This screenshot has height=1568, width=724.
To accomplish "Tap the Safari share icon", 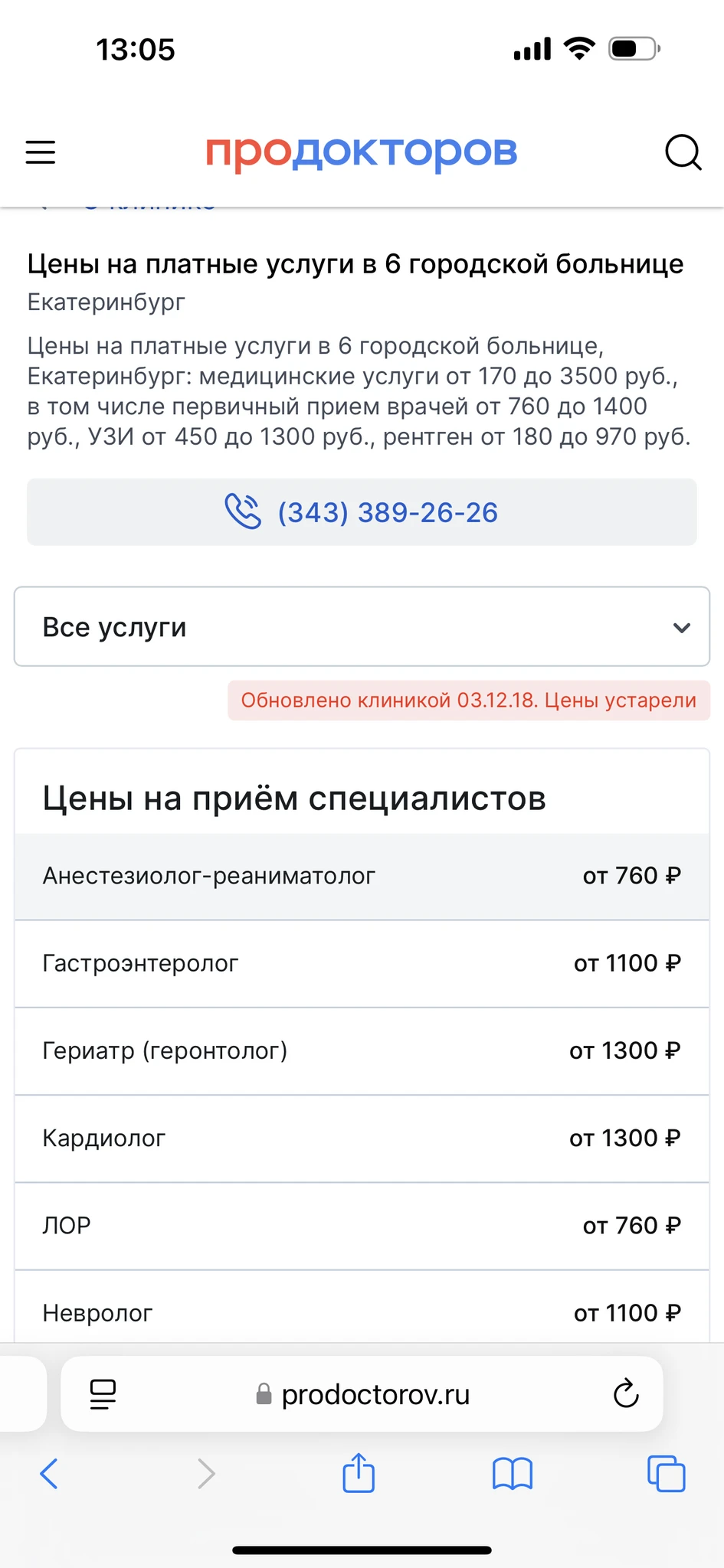I will coord(359,1473).
